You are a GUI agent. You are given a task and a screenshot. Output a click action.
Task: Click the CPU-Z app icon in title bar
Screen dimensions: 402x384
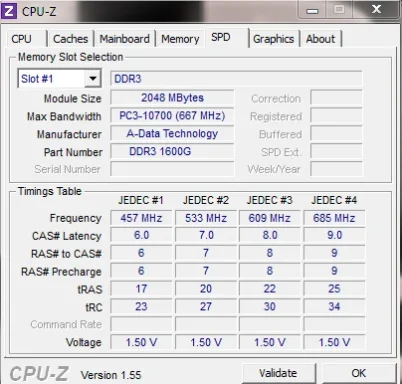pyautogui.click(x=9, y=11)
